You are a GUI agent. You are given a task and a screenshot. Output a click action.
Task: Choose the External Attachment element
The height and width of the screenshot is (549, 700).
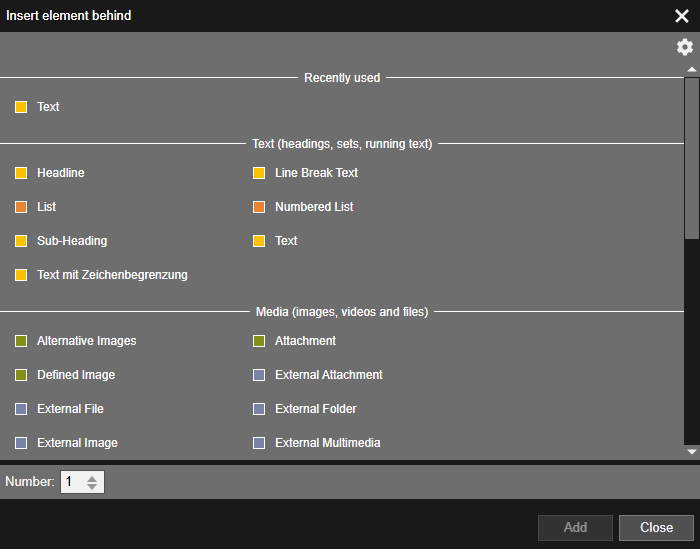(329, 375)
